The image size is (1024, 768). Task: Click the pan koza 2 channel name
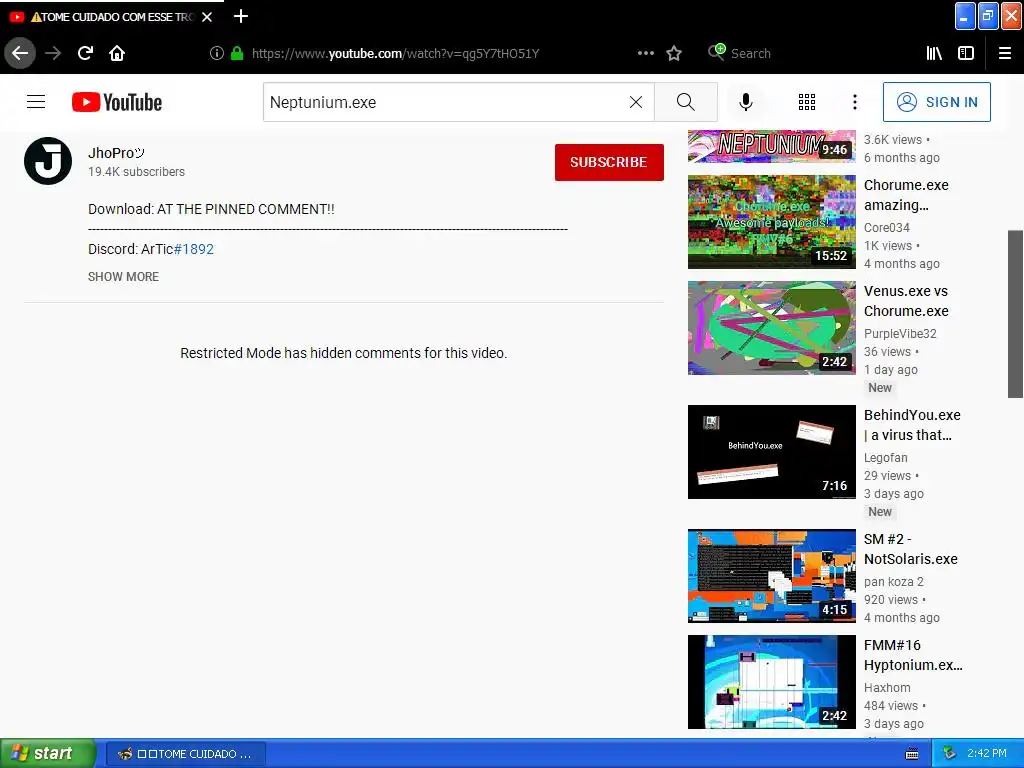tap(893, 581)
